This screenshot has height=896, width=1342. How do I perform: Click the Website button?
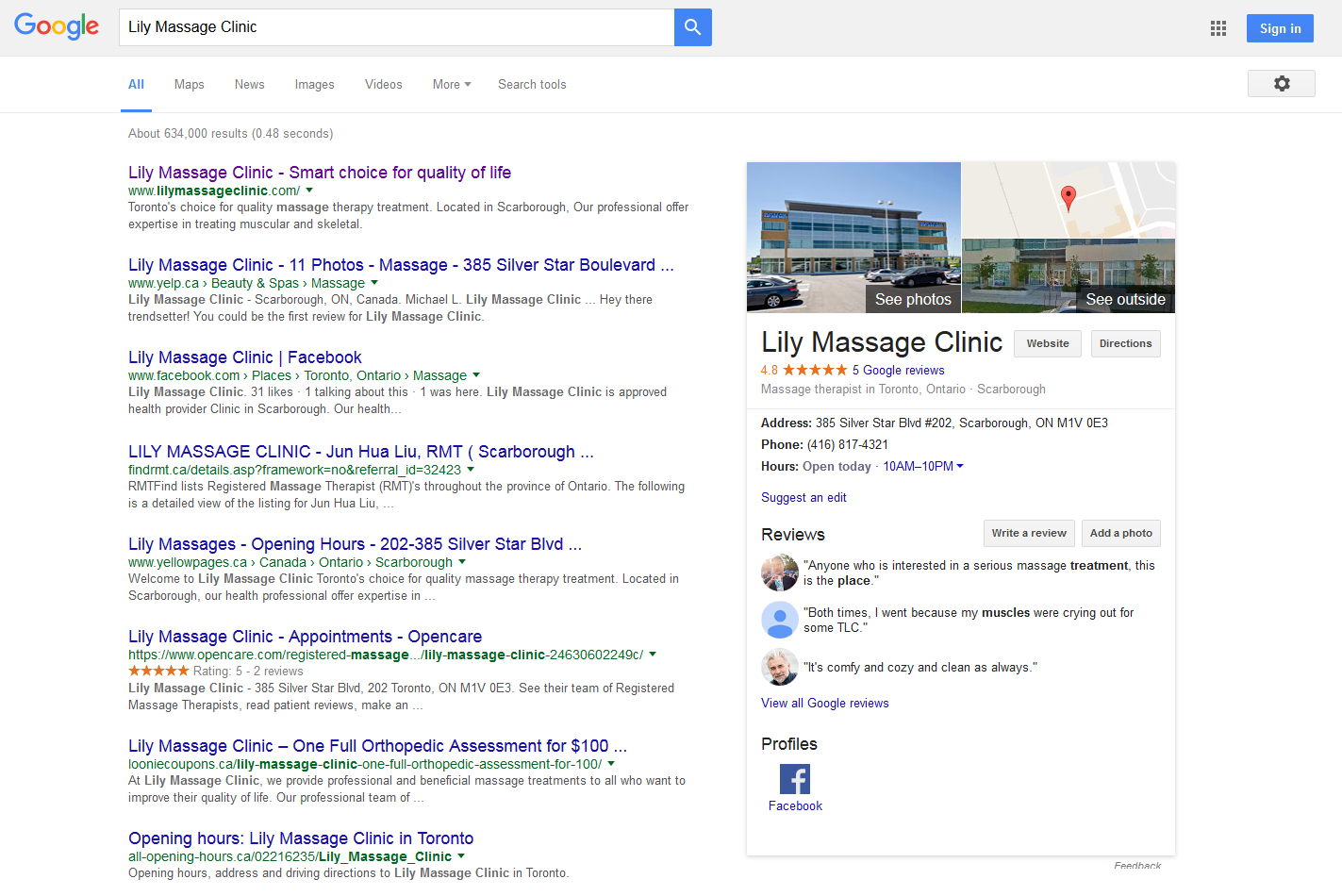1047,344
